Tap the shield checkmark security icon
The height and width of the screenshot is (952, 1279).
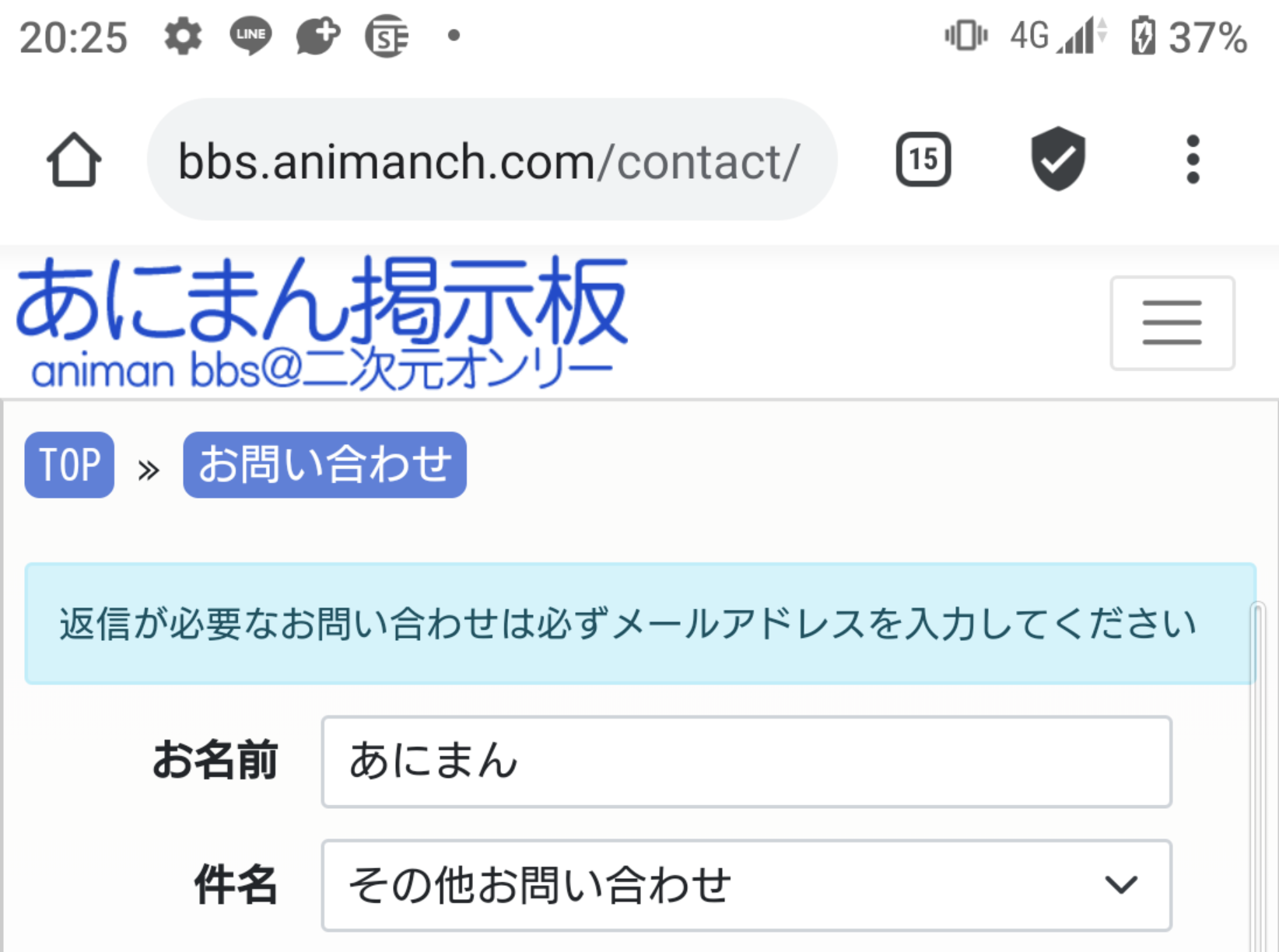[x=1058, y=159]
